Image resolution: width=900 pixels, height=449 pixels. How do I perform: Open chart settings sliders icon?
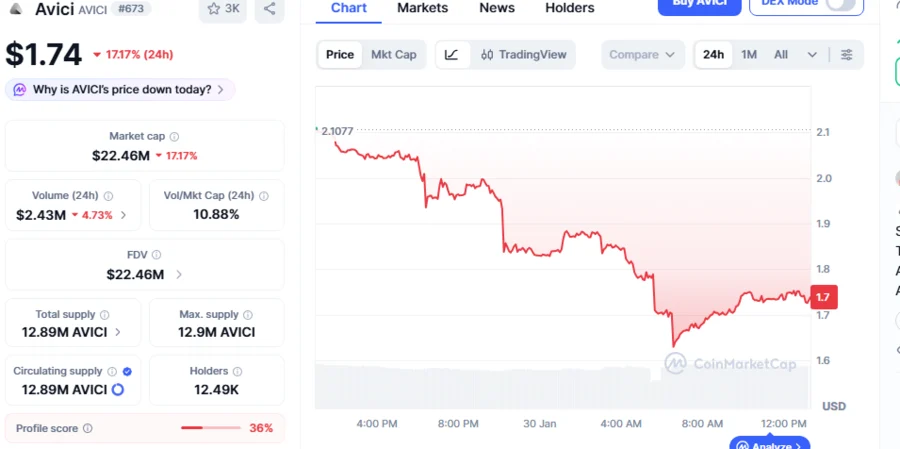click(x=847, y=54)
